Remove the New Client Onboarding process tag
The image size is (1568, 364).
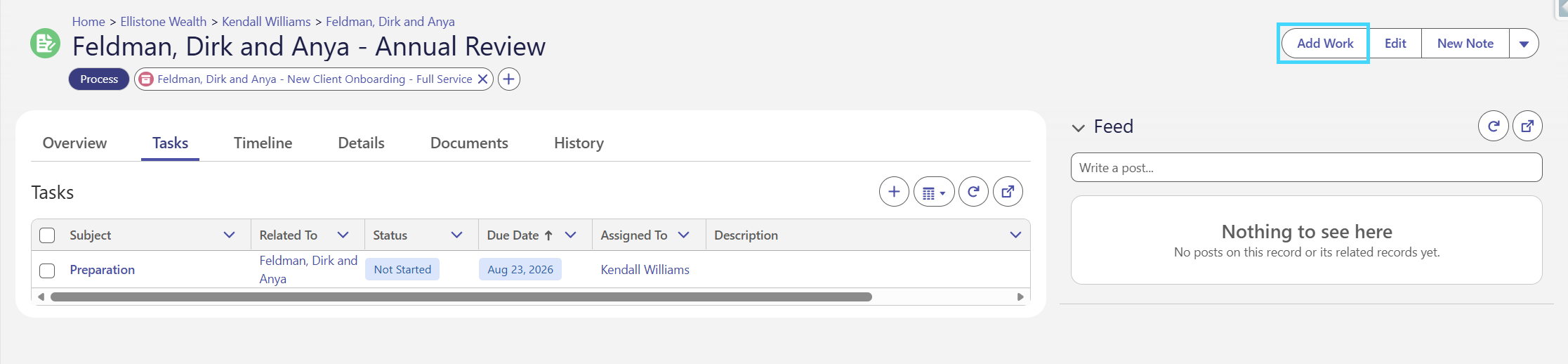click(483, 79)
